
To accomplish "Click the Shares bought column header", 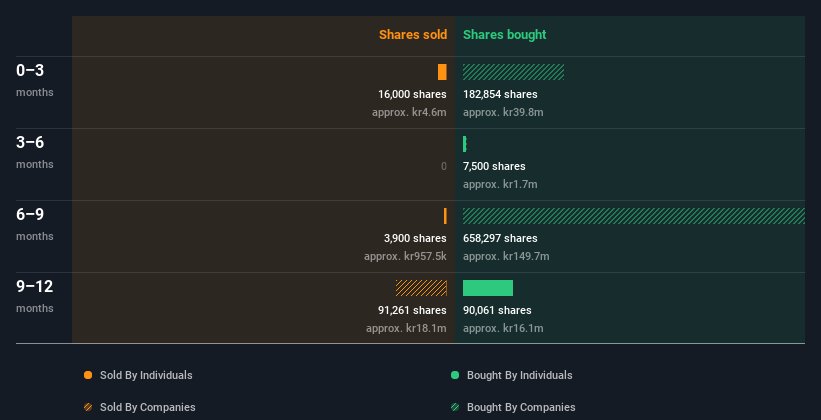I will click(x=504, y=35).
